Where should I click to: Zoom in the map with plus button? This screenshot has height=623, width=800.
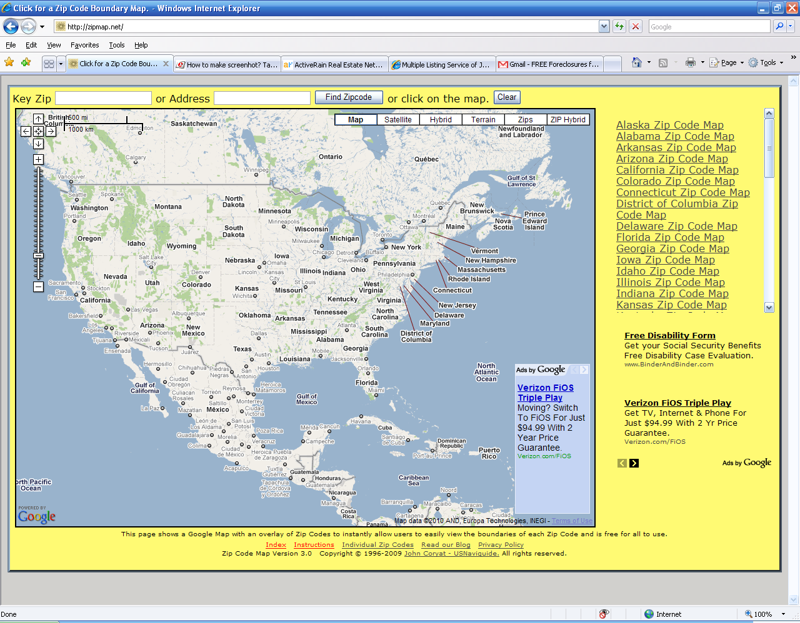[x=38, y=160]
